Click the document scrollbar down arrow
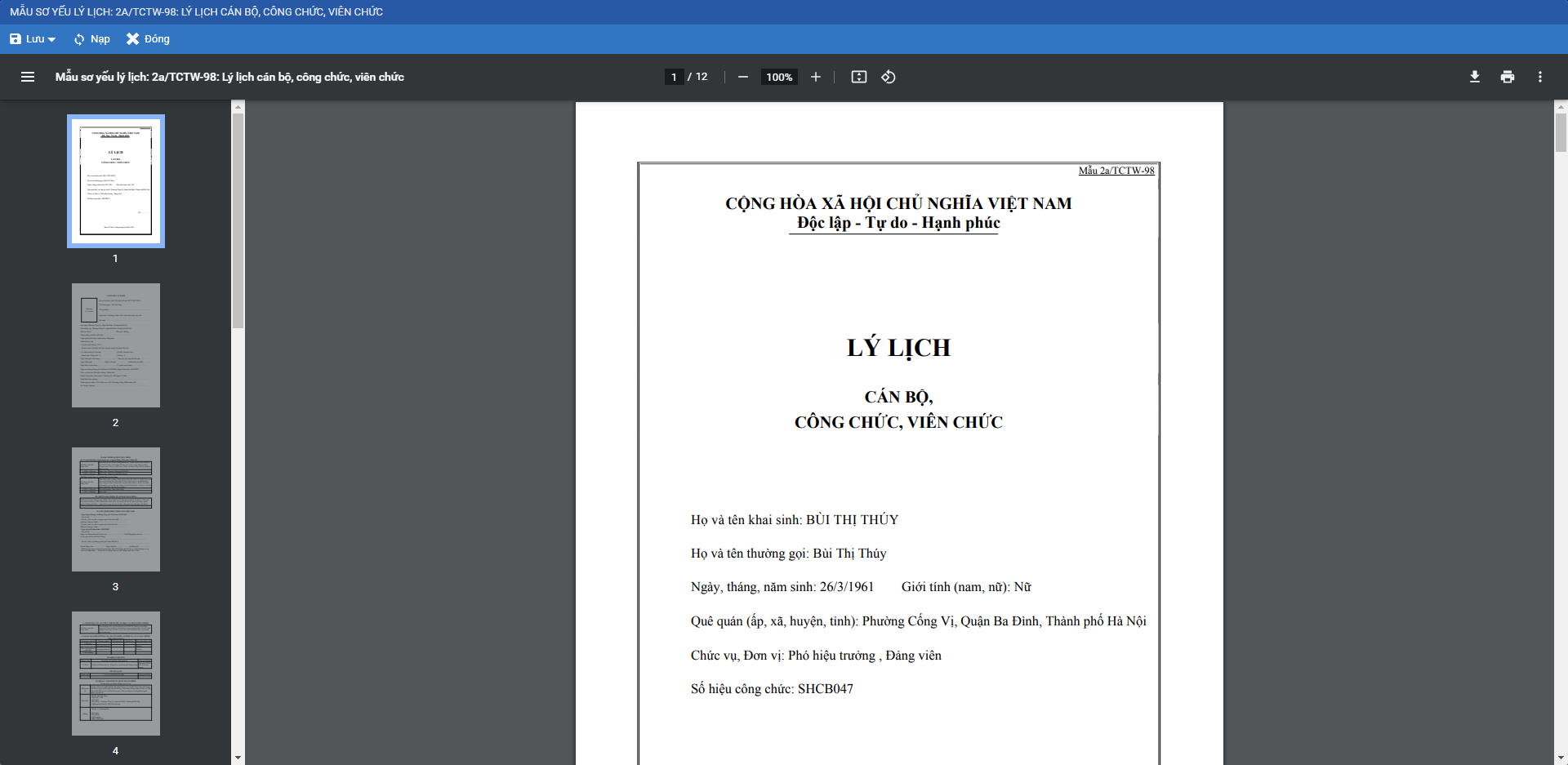 point(1561,758)
